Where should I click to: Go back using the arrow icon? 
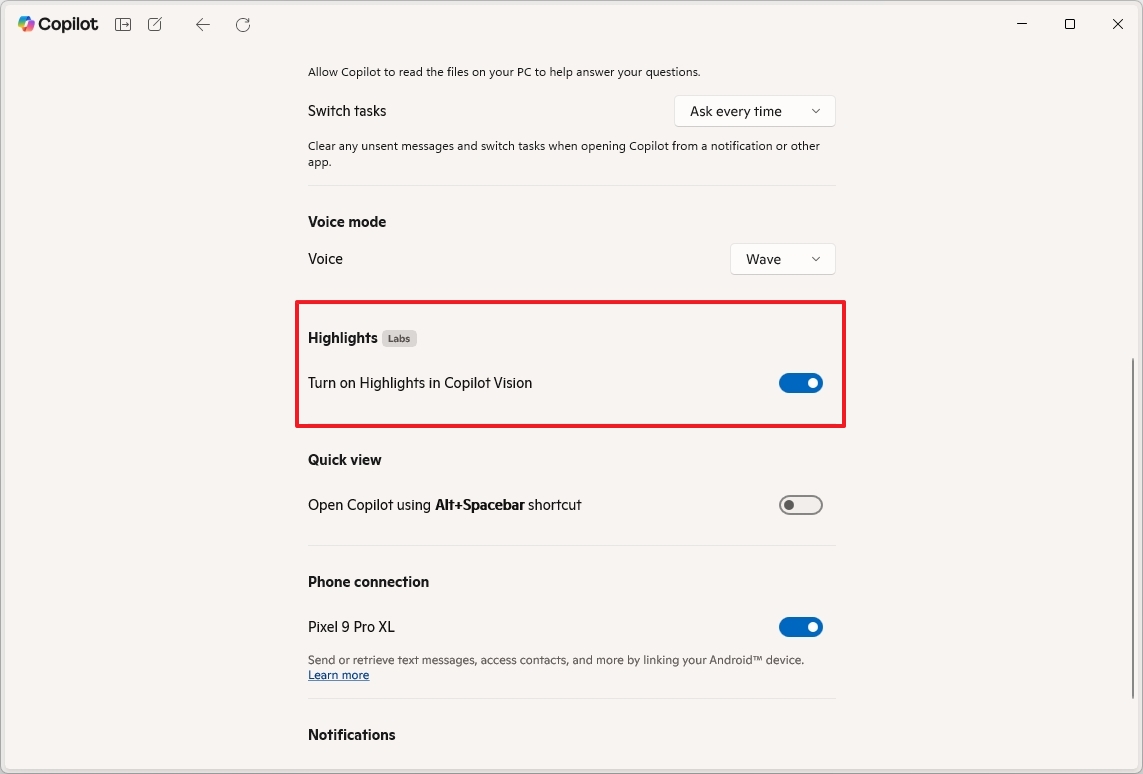[202, 25]
